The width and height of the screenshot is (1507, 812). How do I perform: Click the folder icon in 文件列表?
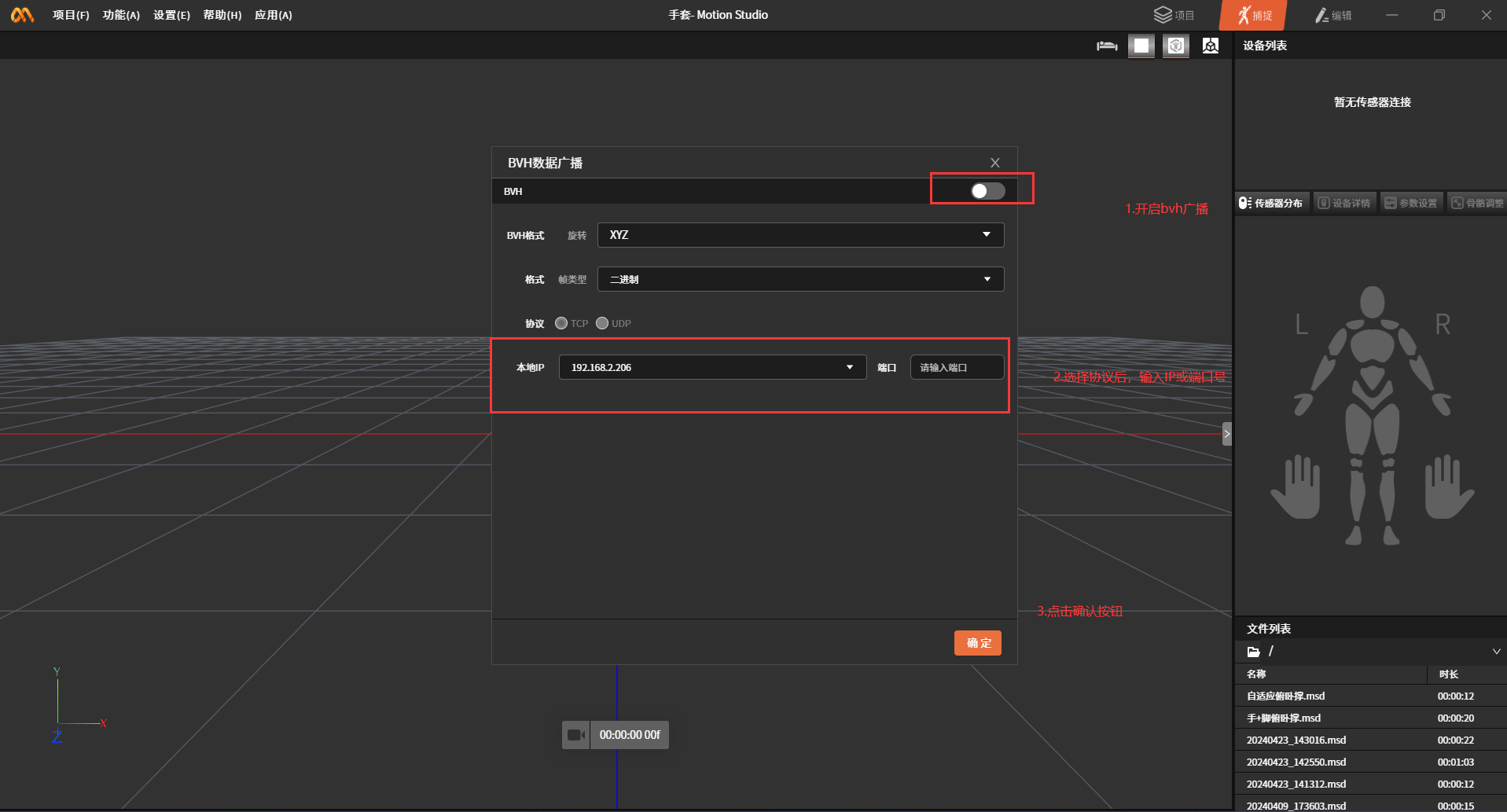tap(1254, 652)
